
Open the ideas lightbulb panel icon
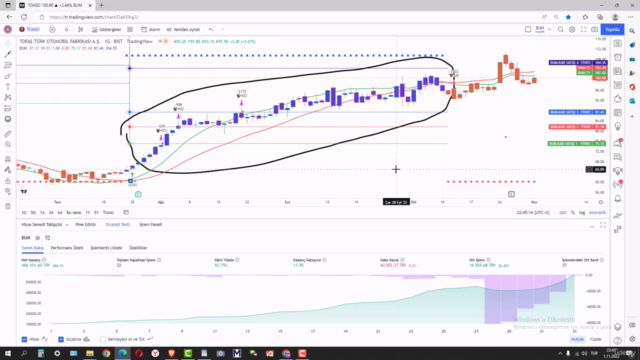point(618,127)
